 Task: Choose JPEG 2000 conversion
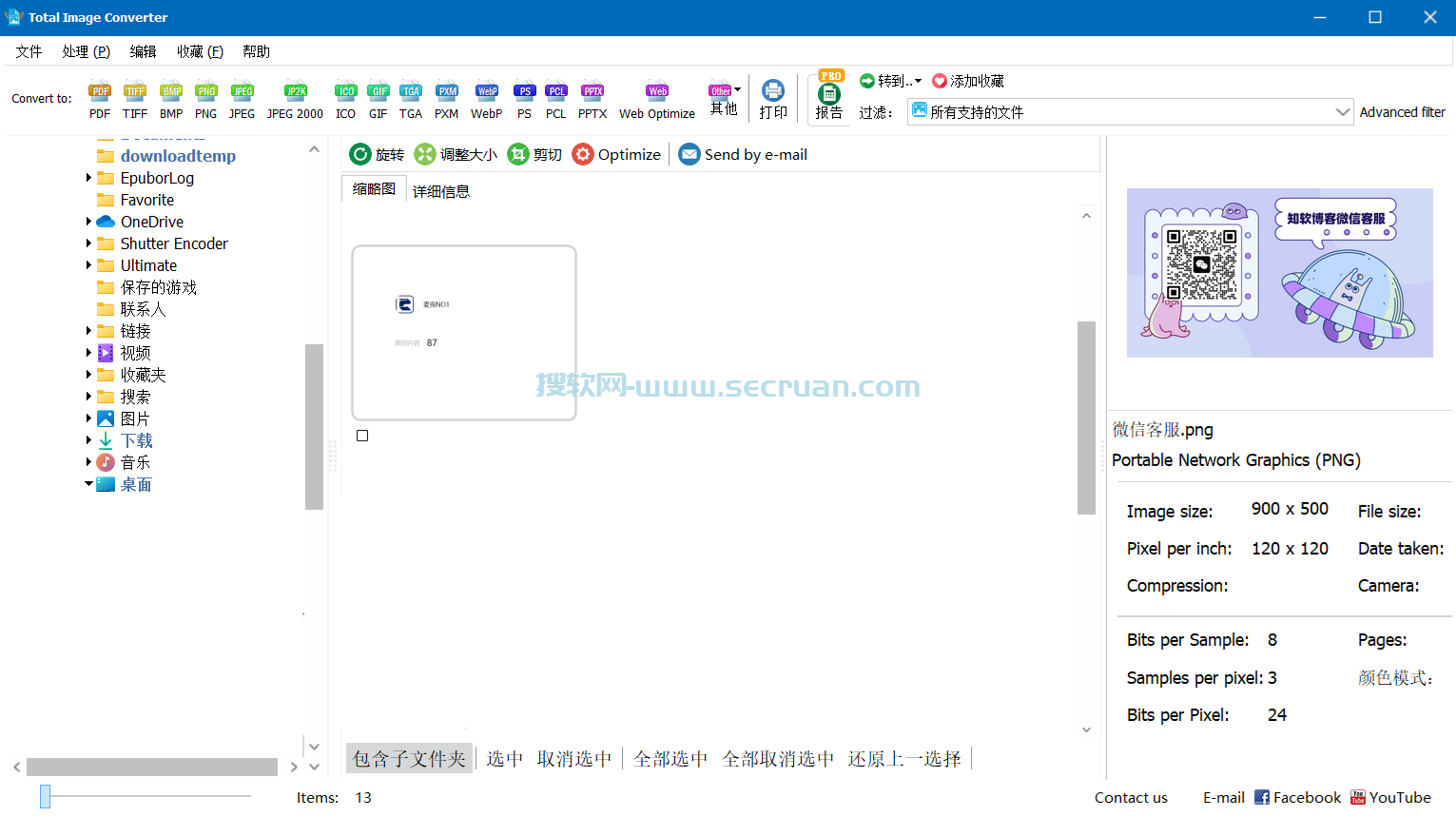pos(296,100)
